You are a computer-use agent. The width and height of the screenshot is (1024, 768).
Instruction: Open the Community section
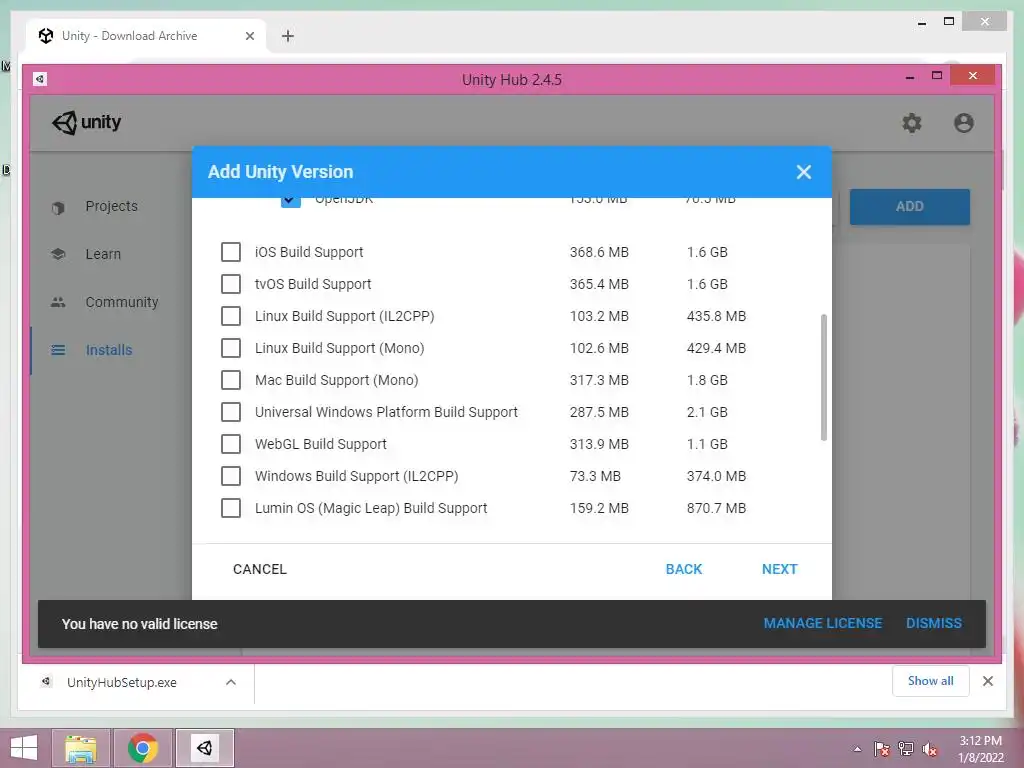(121, 302)
